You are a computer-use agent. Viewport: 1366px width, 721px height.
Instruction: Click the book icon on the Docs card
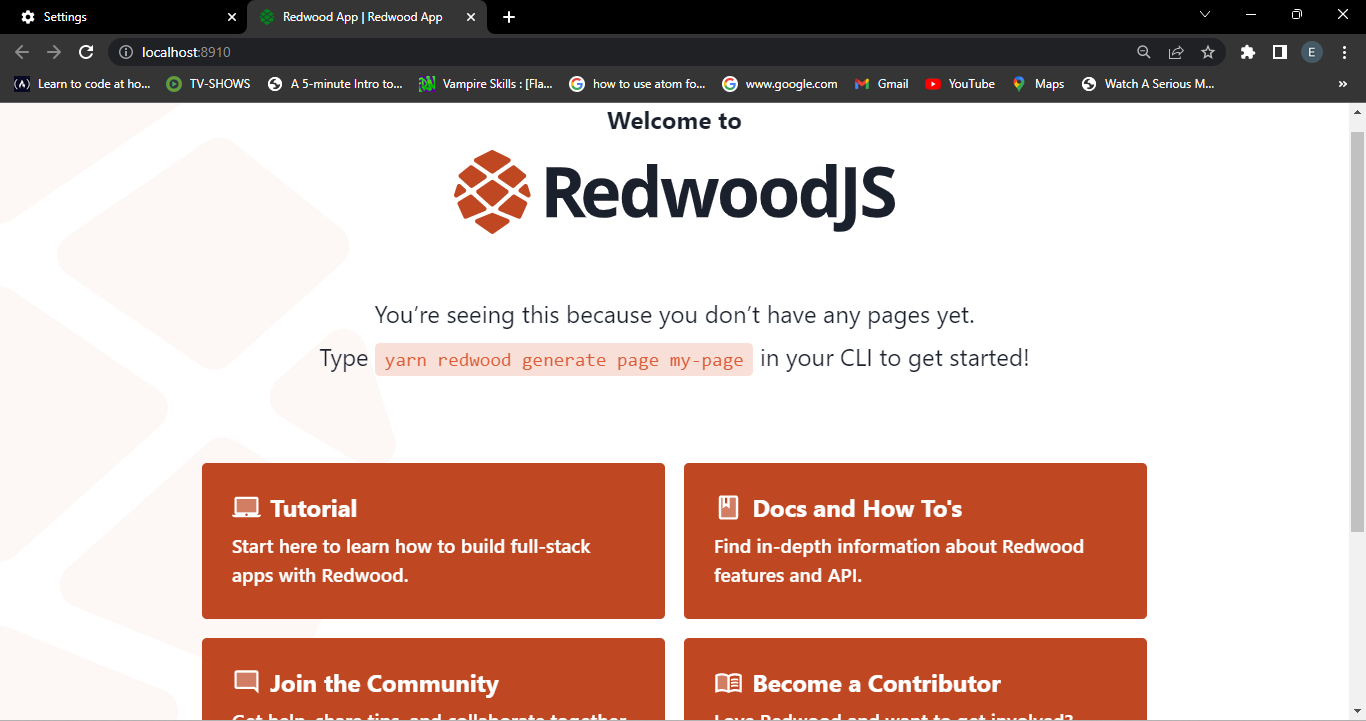728,508
